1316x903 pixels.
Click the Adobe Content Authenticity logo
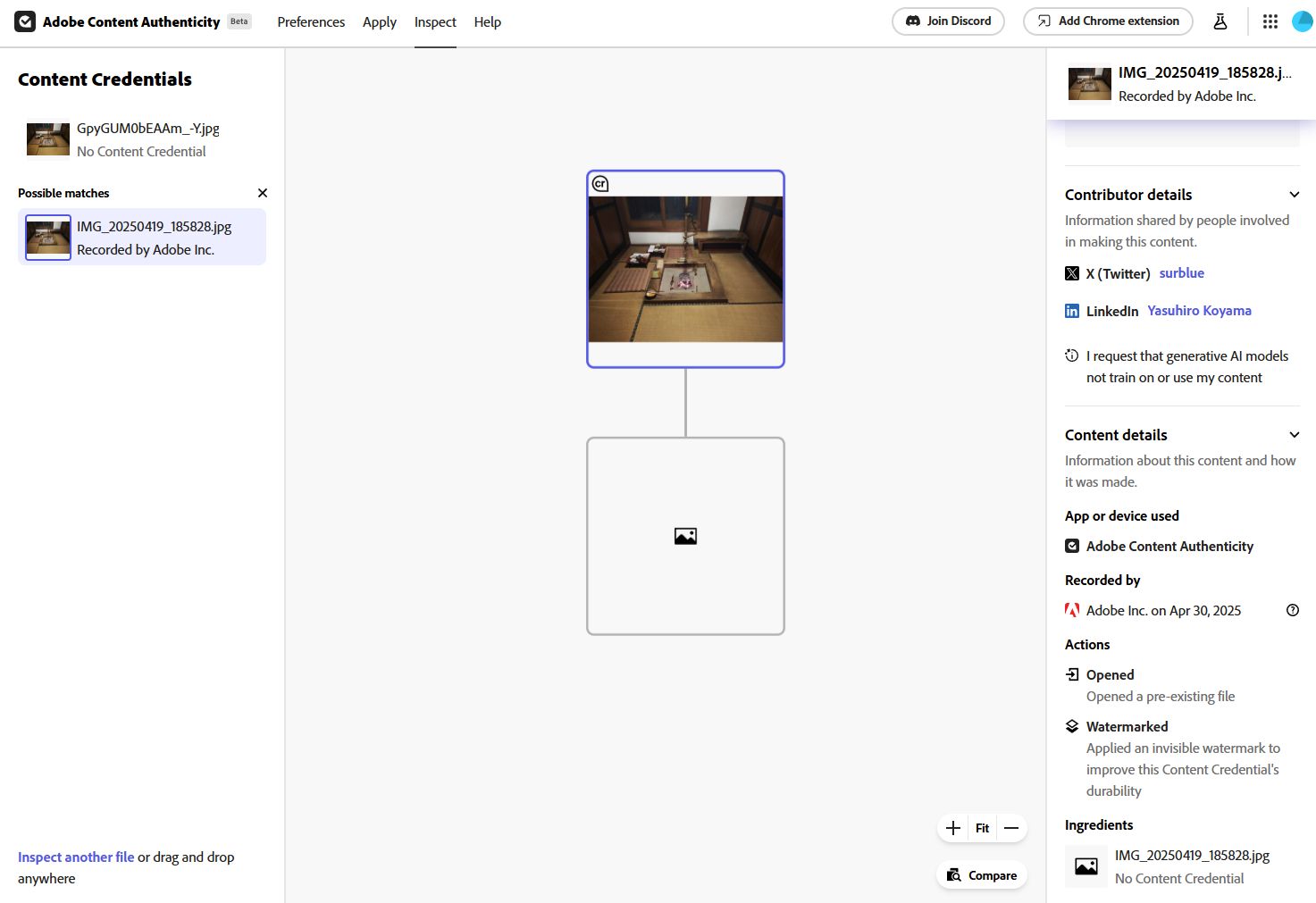(x=25, y=21)
